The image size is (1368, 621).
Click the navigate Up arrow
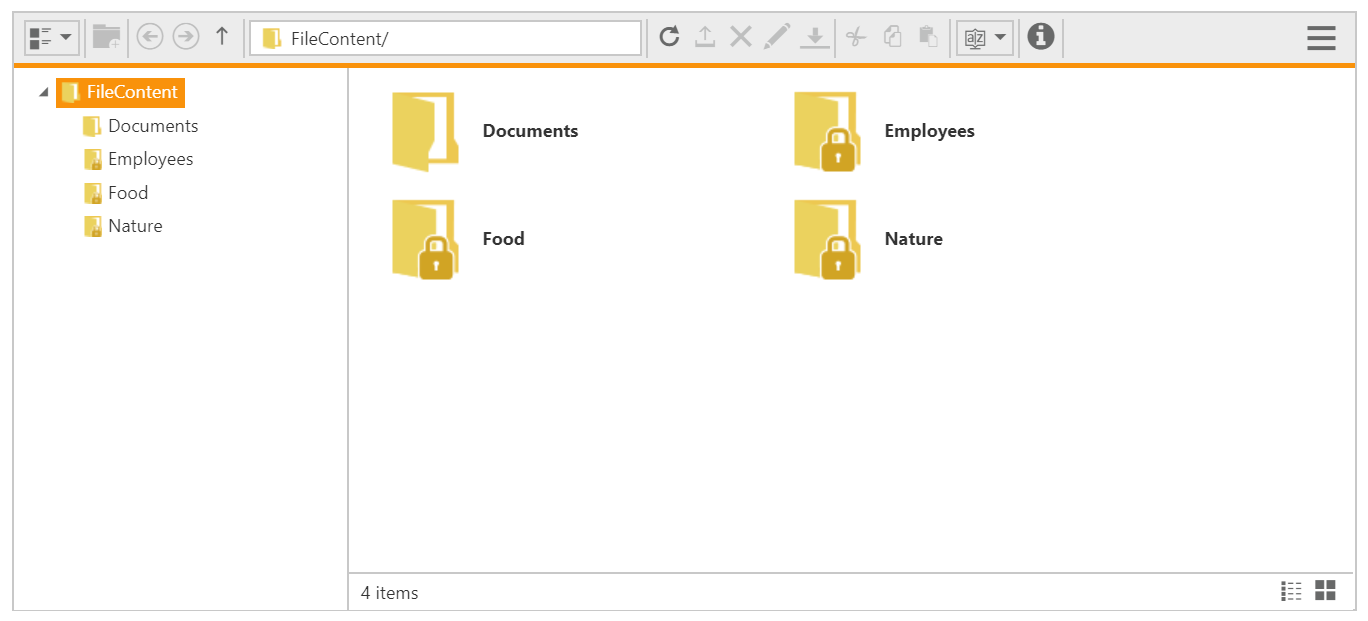tap(221, 36)
